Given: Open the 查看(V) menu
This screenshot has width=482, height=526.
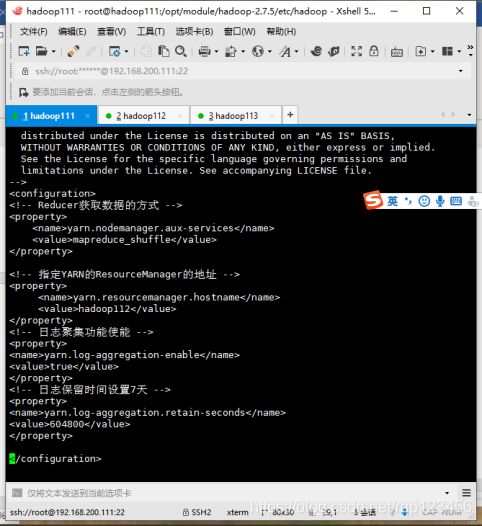Looking at the screenshot, I should coord(111,32).
